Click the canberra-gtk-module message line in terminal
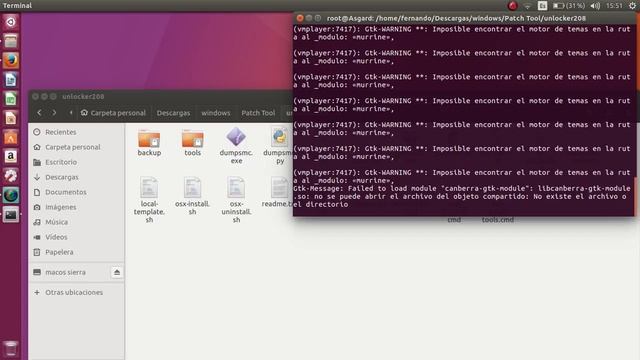Viewport: 640px width, 360px height. [x=462, y=196]
